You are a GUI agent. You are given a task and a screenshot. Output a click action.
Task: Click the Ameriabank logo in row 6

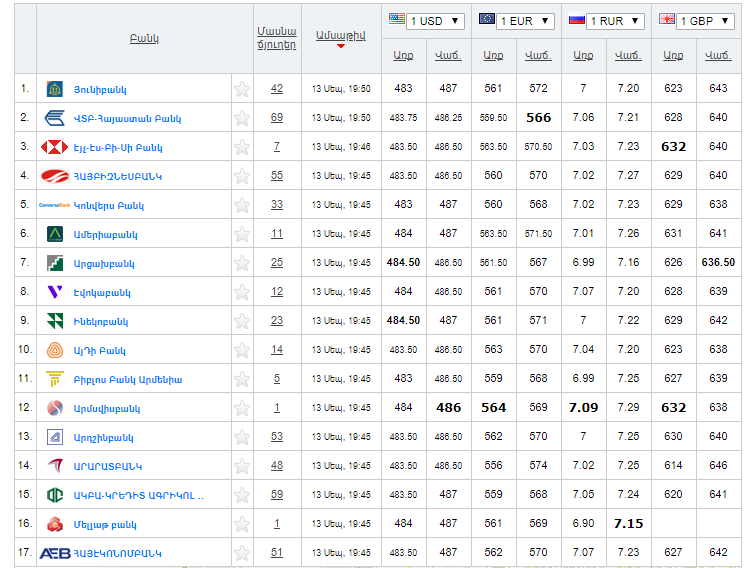click(55, 234)
